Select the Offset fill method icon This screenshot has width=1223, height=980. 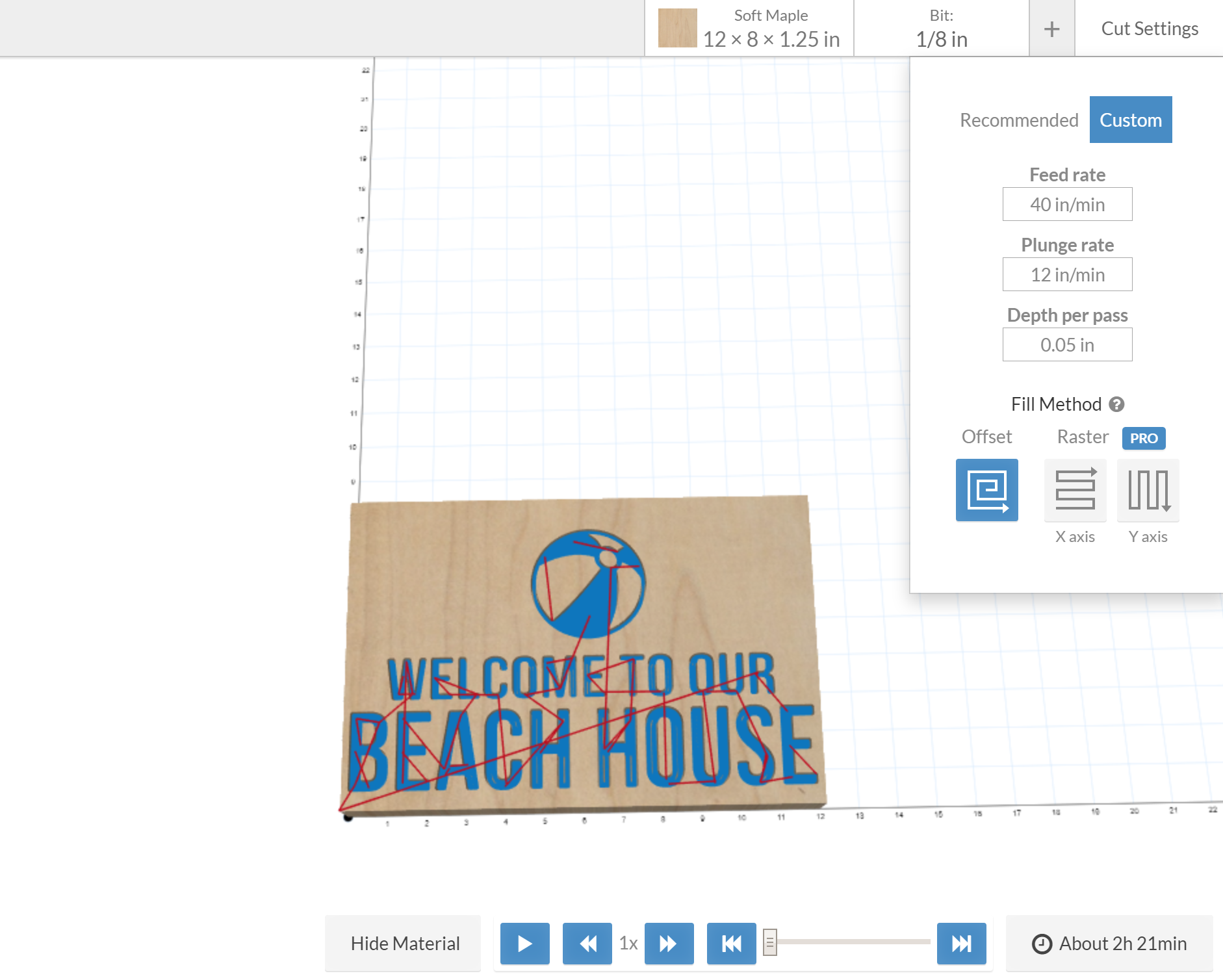986,490
